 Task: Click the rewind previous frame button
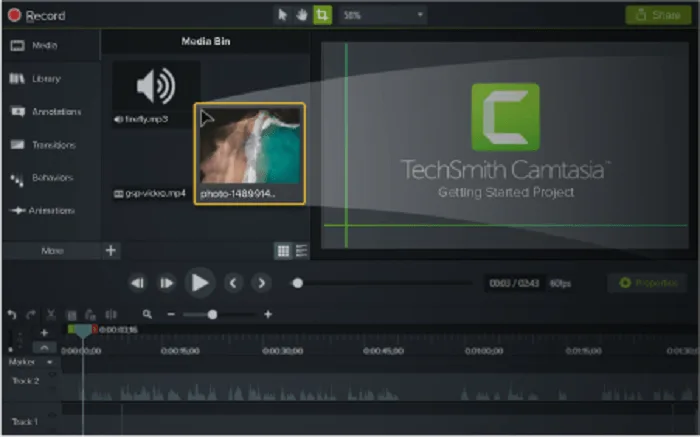(137, 283)
